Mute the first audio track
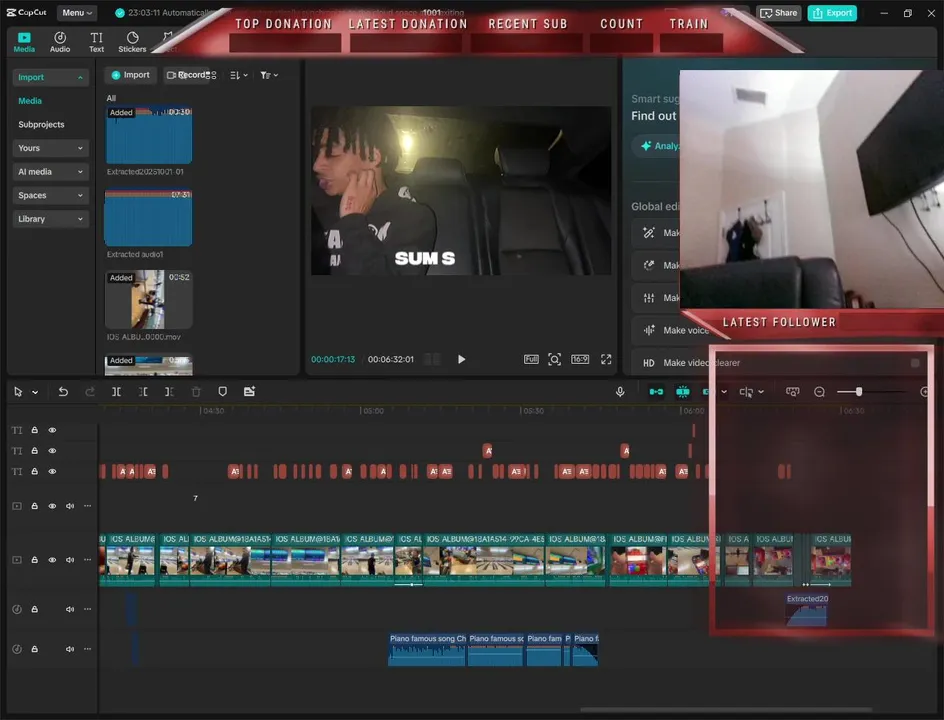Viewport: 944px width, 720px height. pyautogui.click(x=70, y=609)
